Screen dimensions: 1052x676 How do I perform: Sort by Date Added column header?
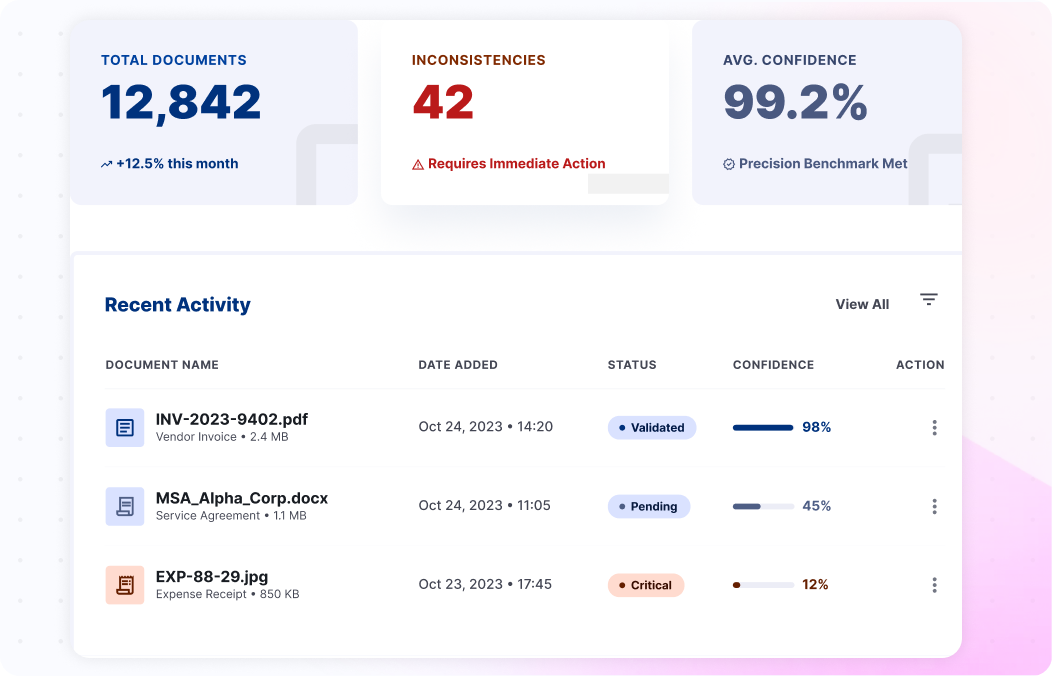[458, 365]
